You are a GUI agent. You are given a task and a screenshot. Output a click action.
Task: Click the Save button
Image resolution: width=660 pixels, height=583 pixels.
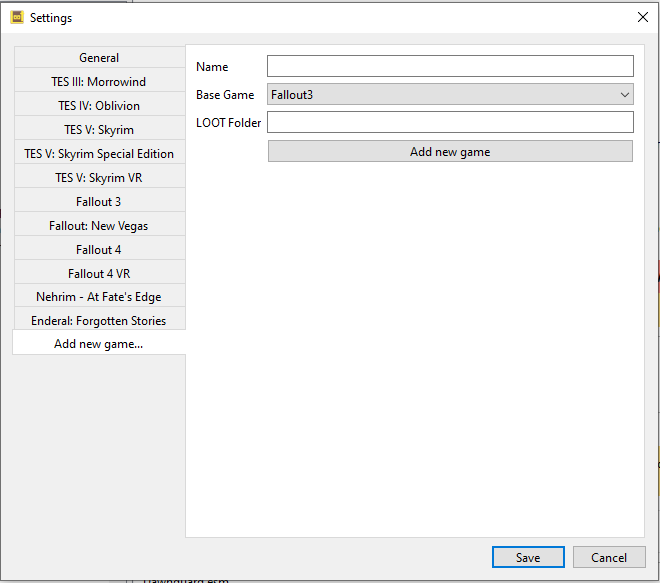pos(528,558)
